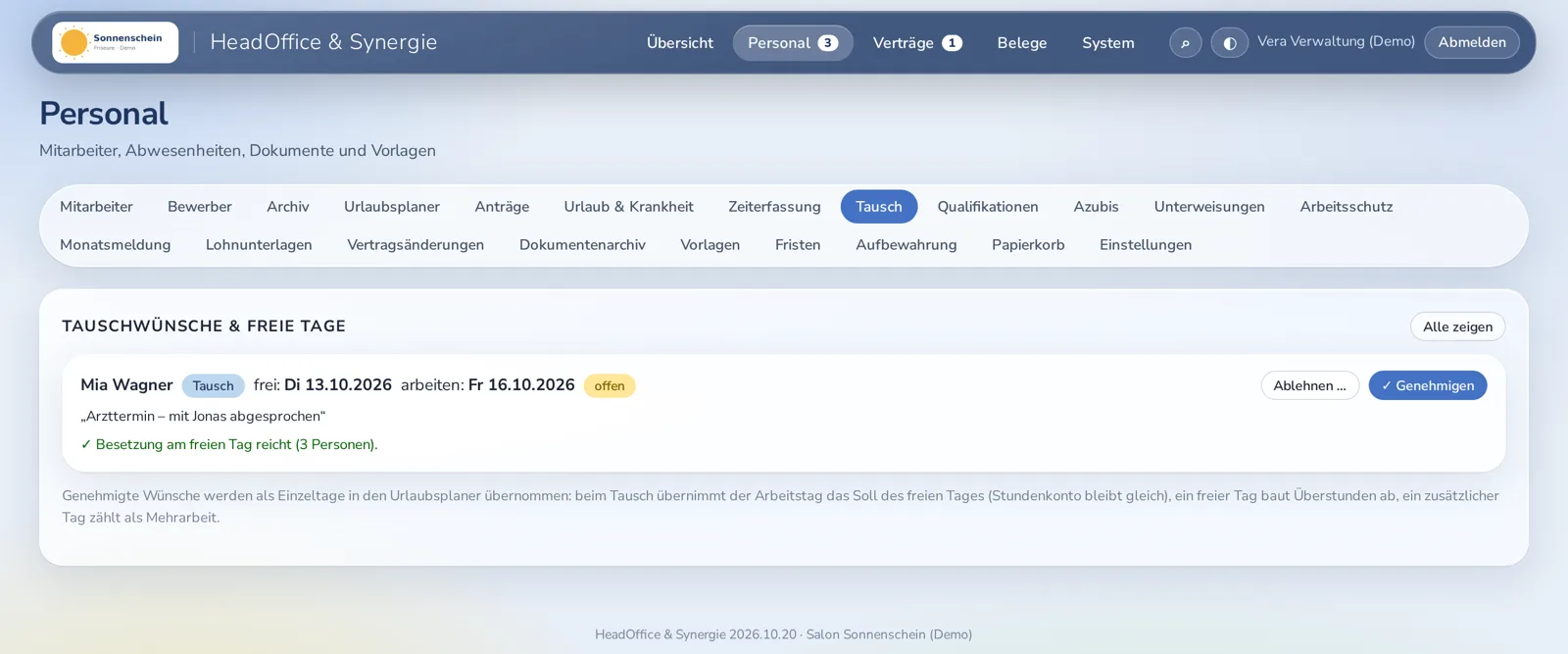Open the Fristen tab
1568x654 pixels.
click(798, 245)
